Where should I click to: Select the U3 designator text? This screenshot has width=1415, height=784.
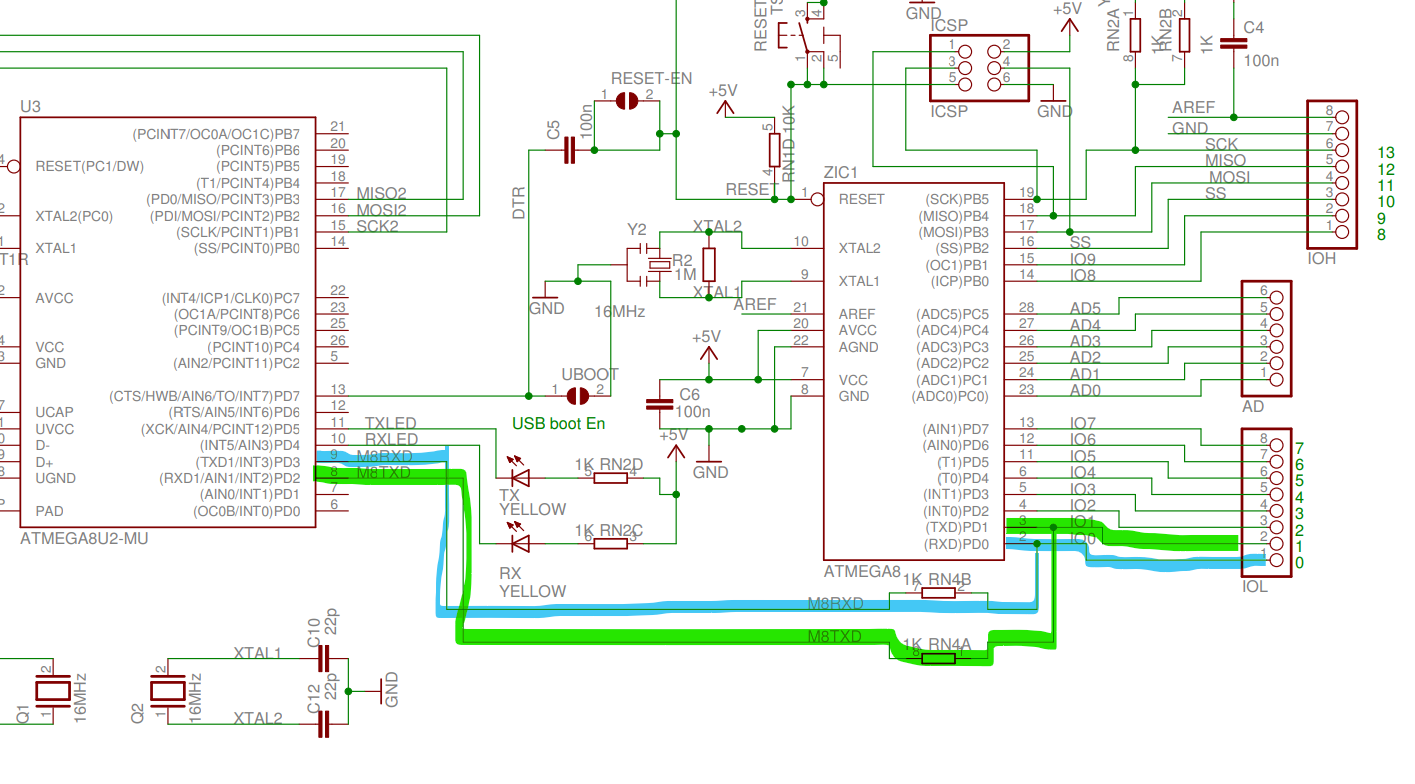31,106
